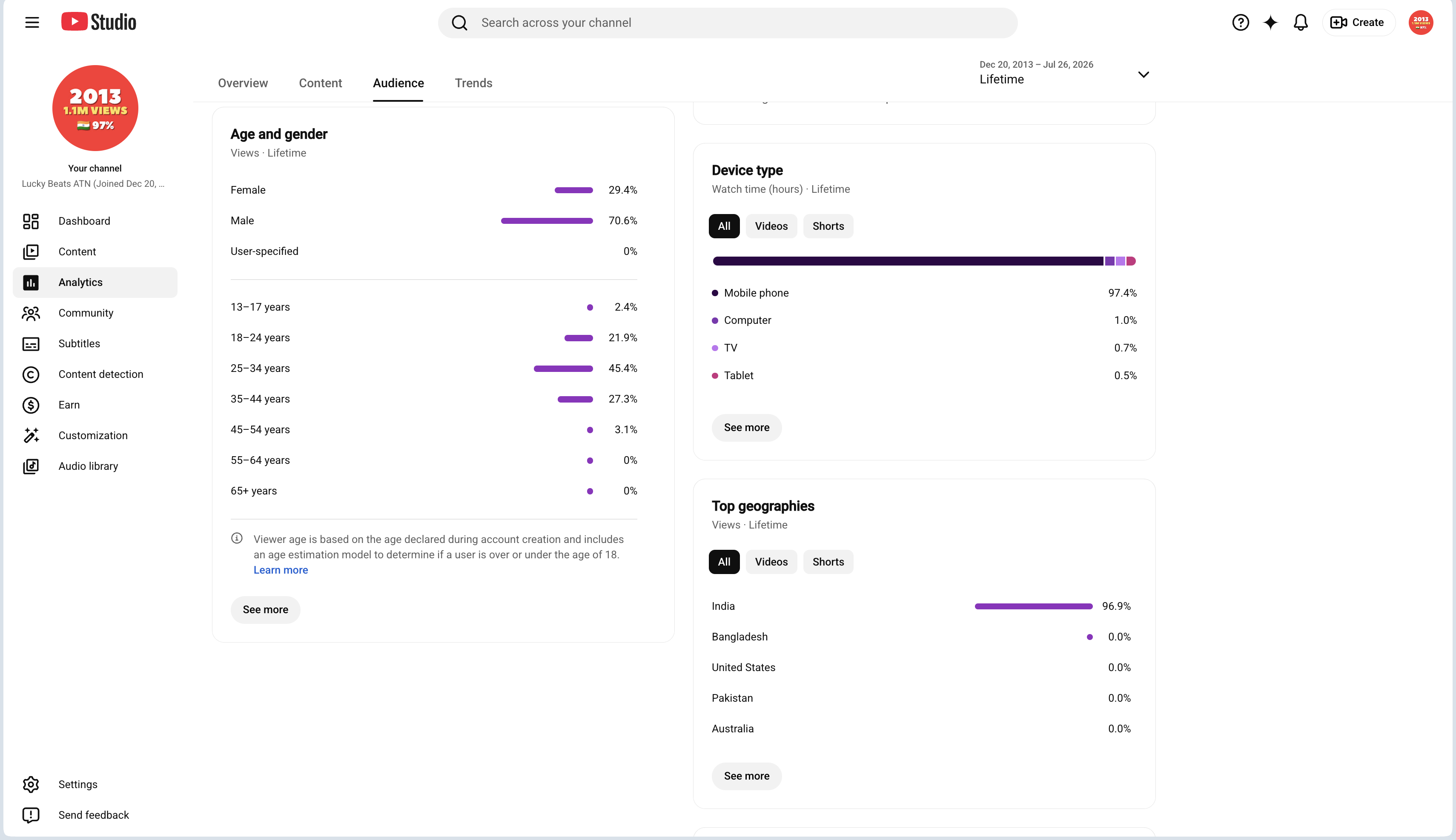Image resolution: width=1456 pixels, height=840 pixels.
Task: Select Shorts filter in Device type card
Action: click(x=828, y=226)
